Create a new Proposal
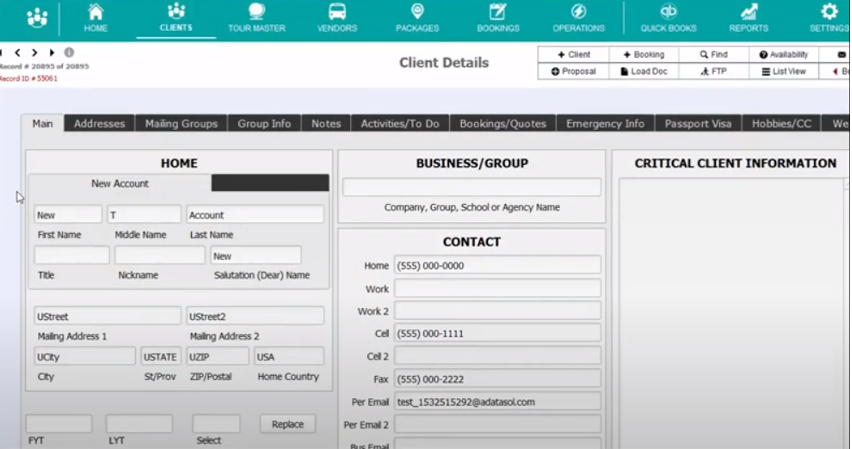Screen dimensions: 852x449 click(574, 71)
